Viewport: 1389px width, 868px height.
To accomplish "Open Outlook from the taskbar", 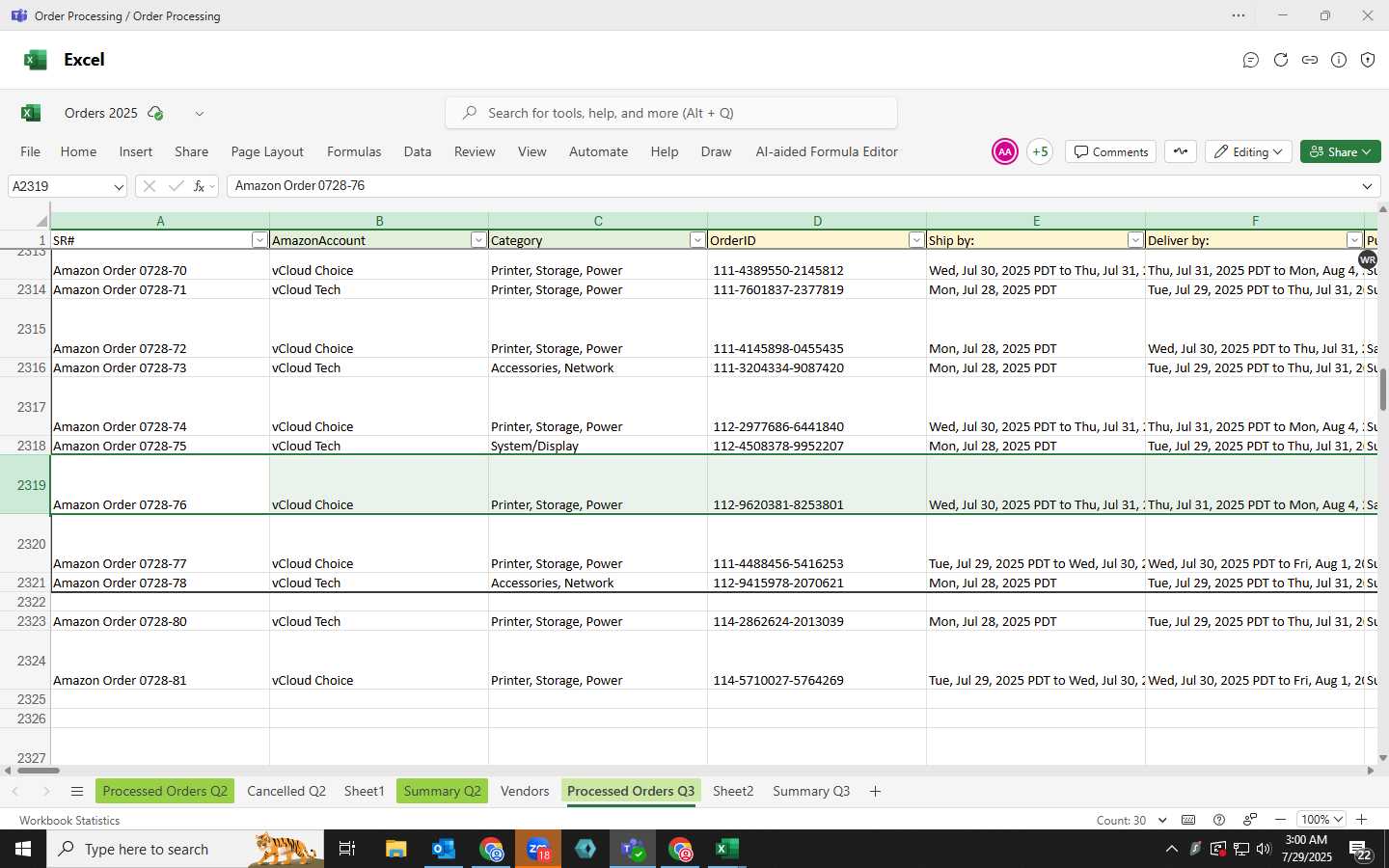I will [x=444, y=849].
